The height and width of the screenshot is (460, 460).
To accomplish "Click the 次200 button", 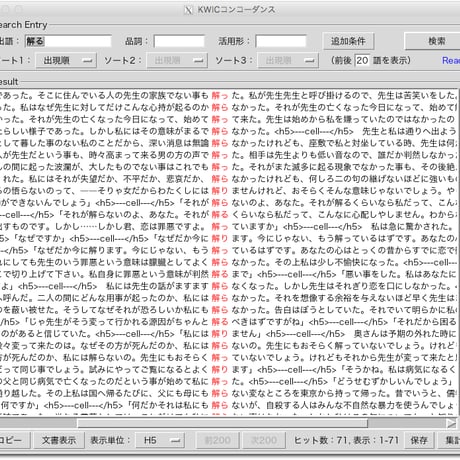I will point(263,440).
